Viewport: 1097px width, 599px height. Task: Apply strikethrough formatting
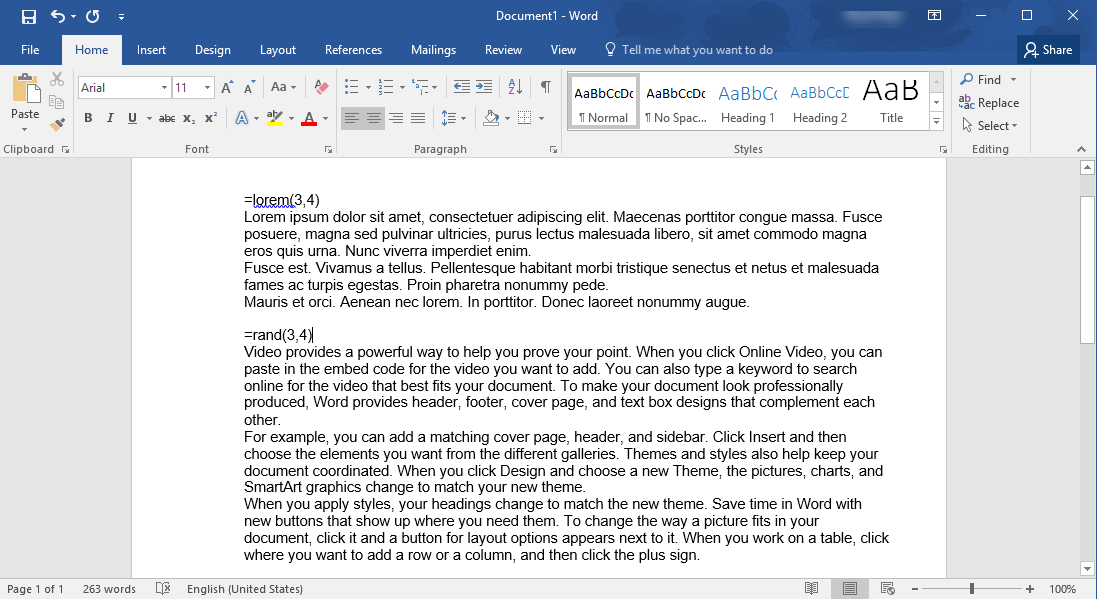[x=167, y=118]
